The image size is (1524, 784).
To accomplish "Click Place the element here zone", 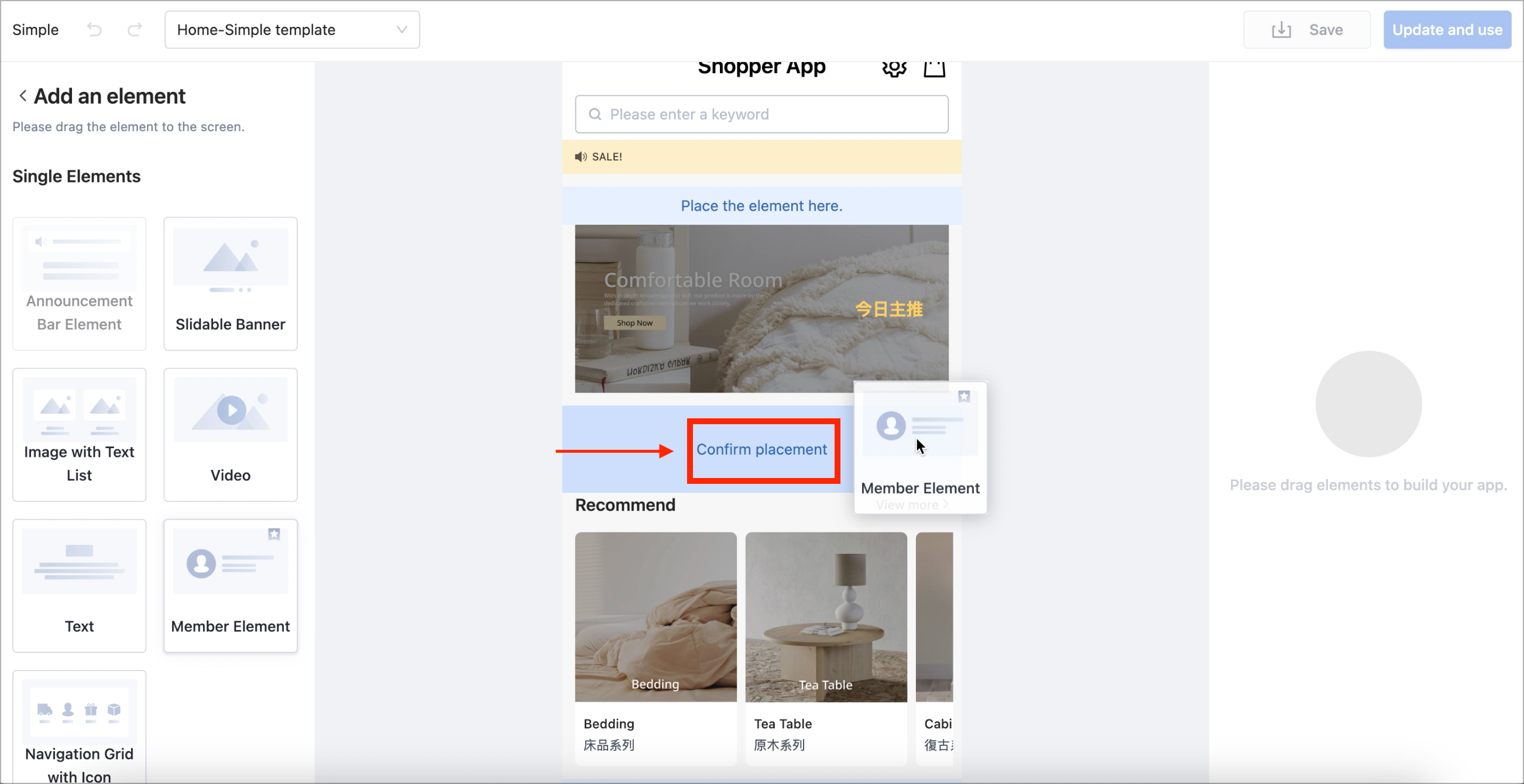I will tap(761, 206).
